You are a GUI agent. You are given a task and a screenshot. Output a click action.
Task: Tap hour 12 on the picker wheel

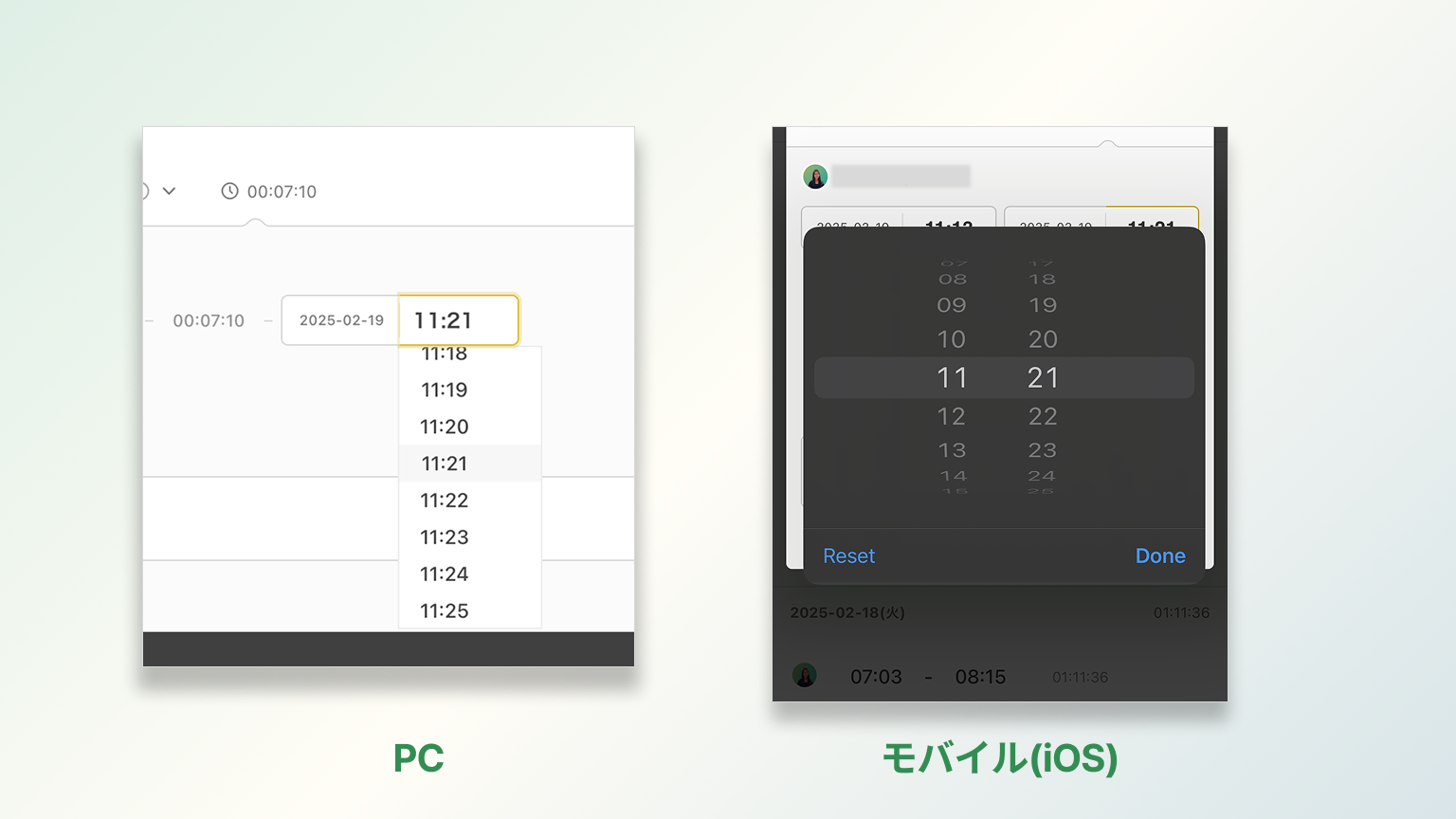pyautogui.click(x=952, y=416)
